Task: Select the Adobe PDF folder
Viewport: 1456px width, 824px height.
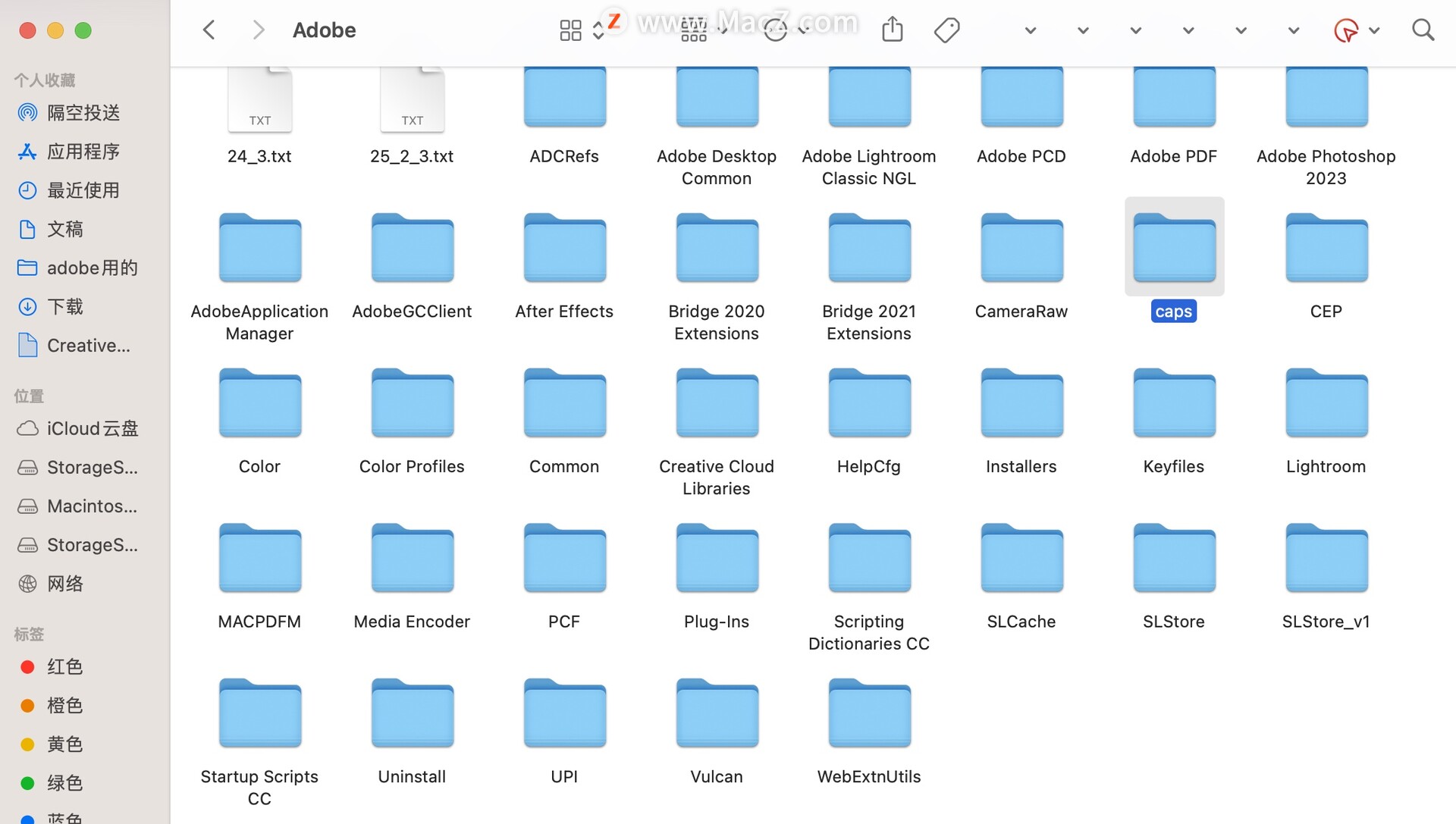Action: (1174, 97)
